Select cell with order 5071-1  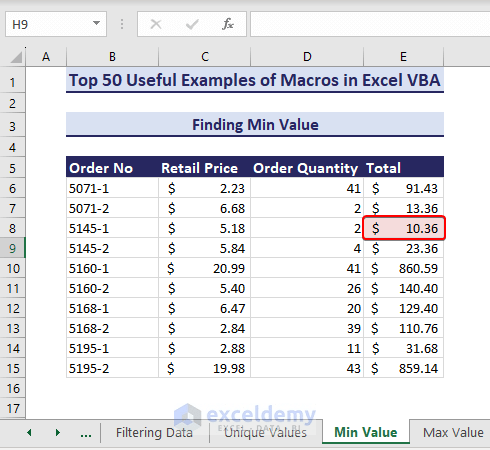pos(112,188)
